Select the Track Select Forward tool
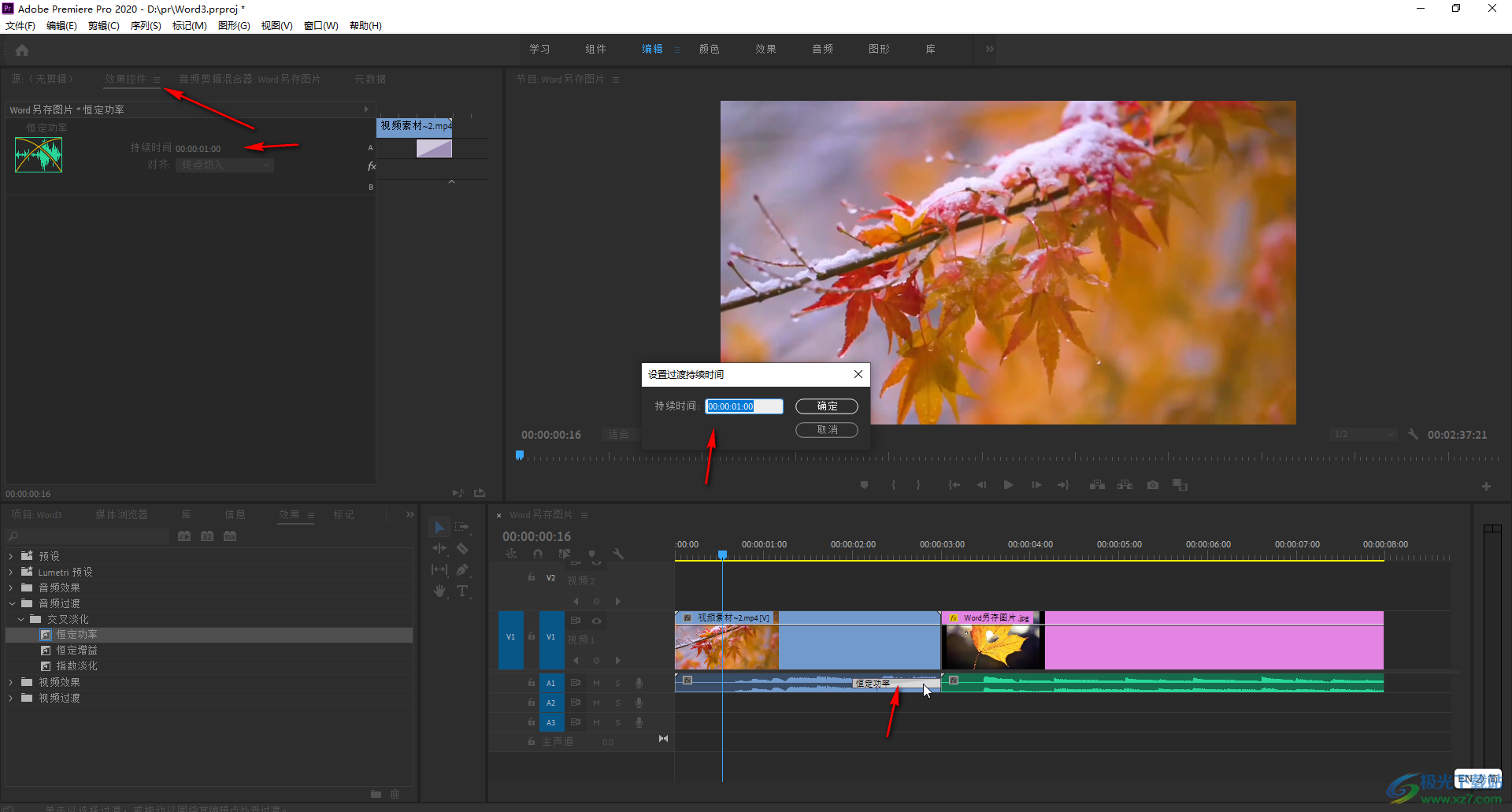1512x812 pixels. coord(462,527)
